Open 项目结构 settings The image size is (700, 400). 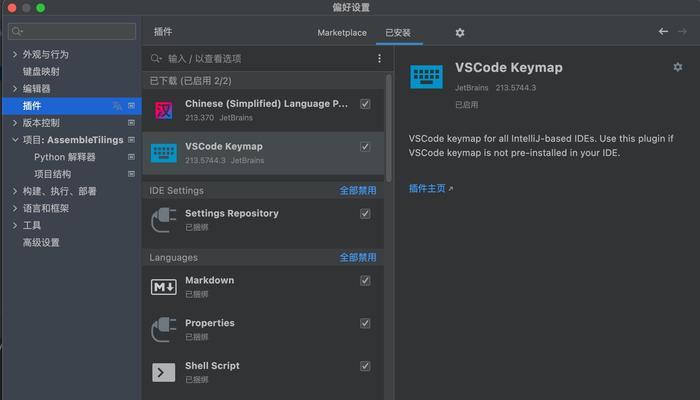click(53, 174)
